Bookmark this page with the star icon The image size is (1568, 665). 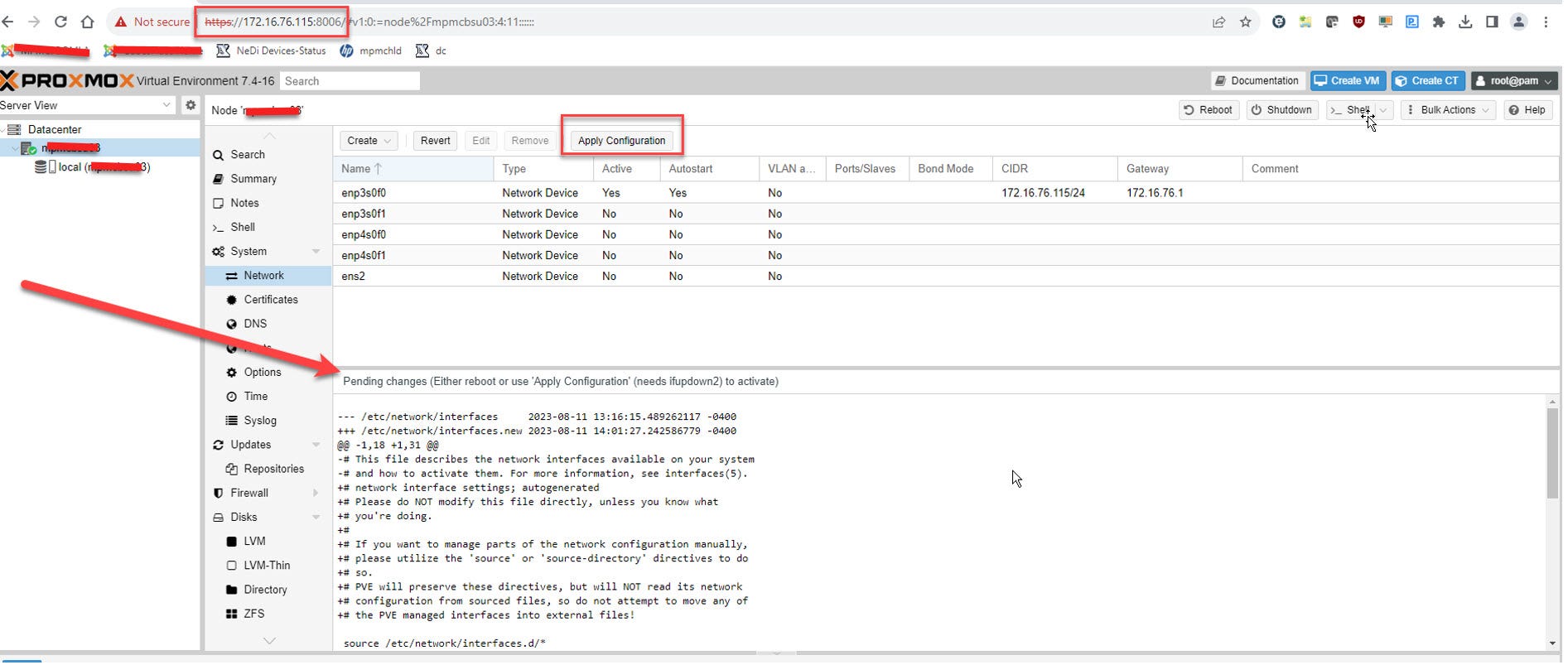(1245, 22)
